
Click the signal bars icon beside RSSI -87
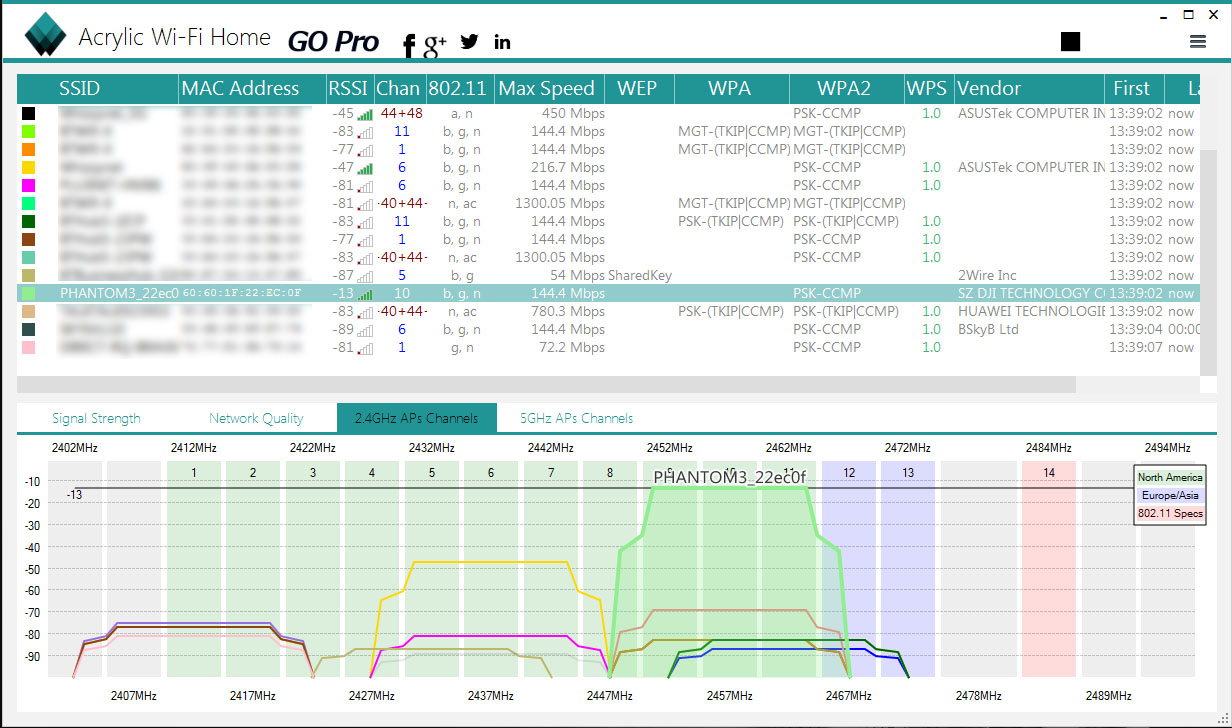pyautogui.click(x=365, y=276)
